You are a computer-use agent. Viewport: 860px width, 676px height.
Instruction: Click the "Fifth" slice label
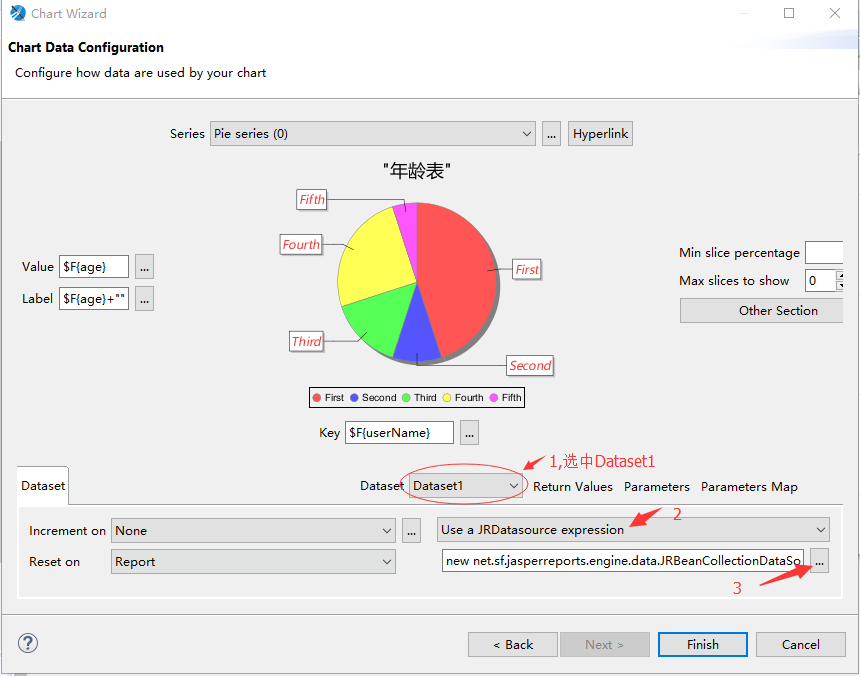[x=312, y=200]
